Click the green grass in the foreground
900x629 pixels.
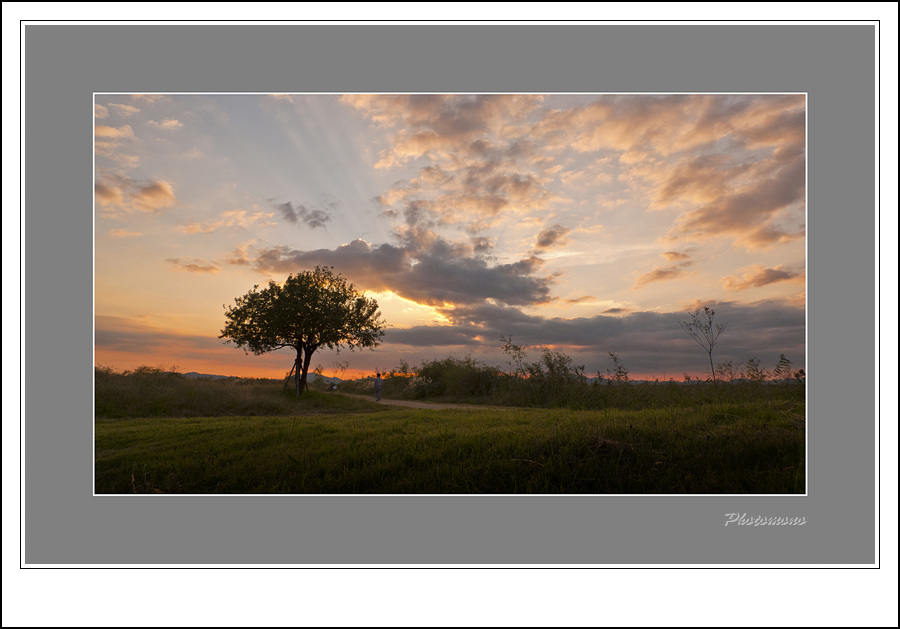(450, 455)
